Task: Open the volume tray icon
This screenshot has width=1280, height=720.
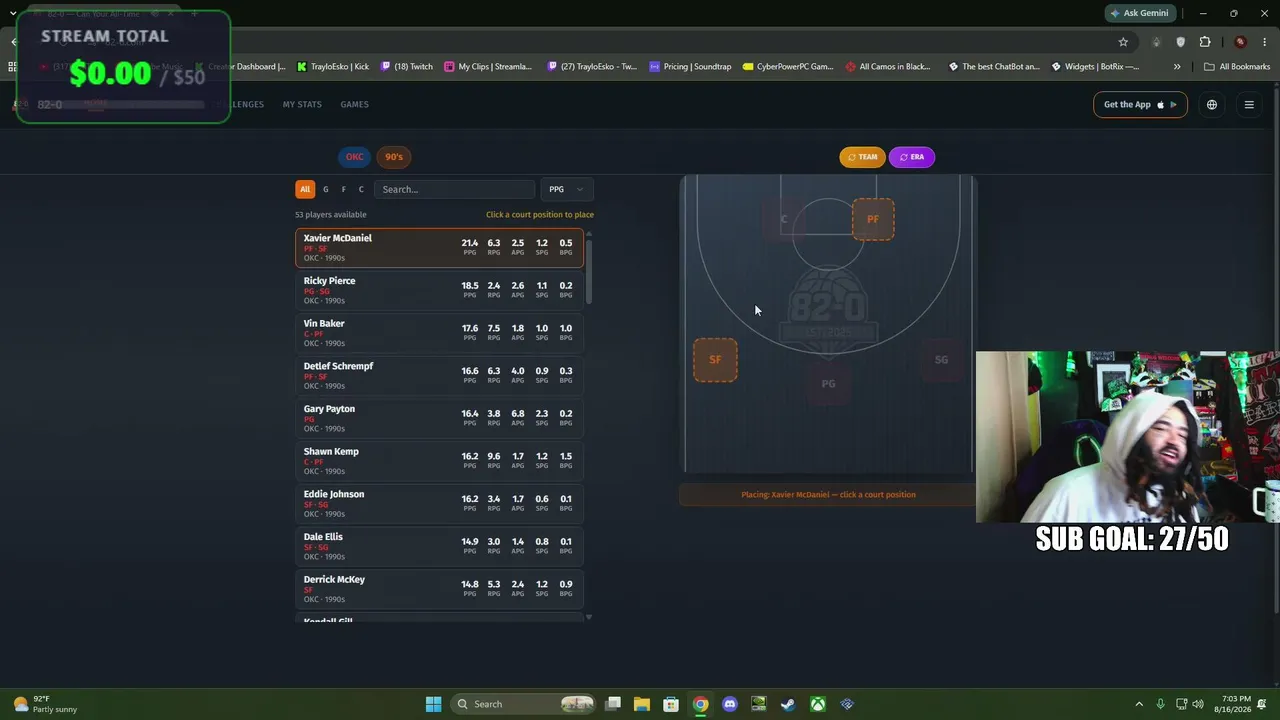Action: pos(1198,704)
